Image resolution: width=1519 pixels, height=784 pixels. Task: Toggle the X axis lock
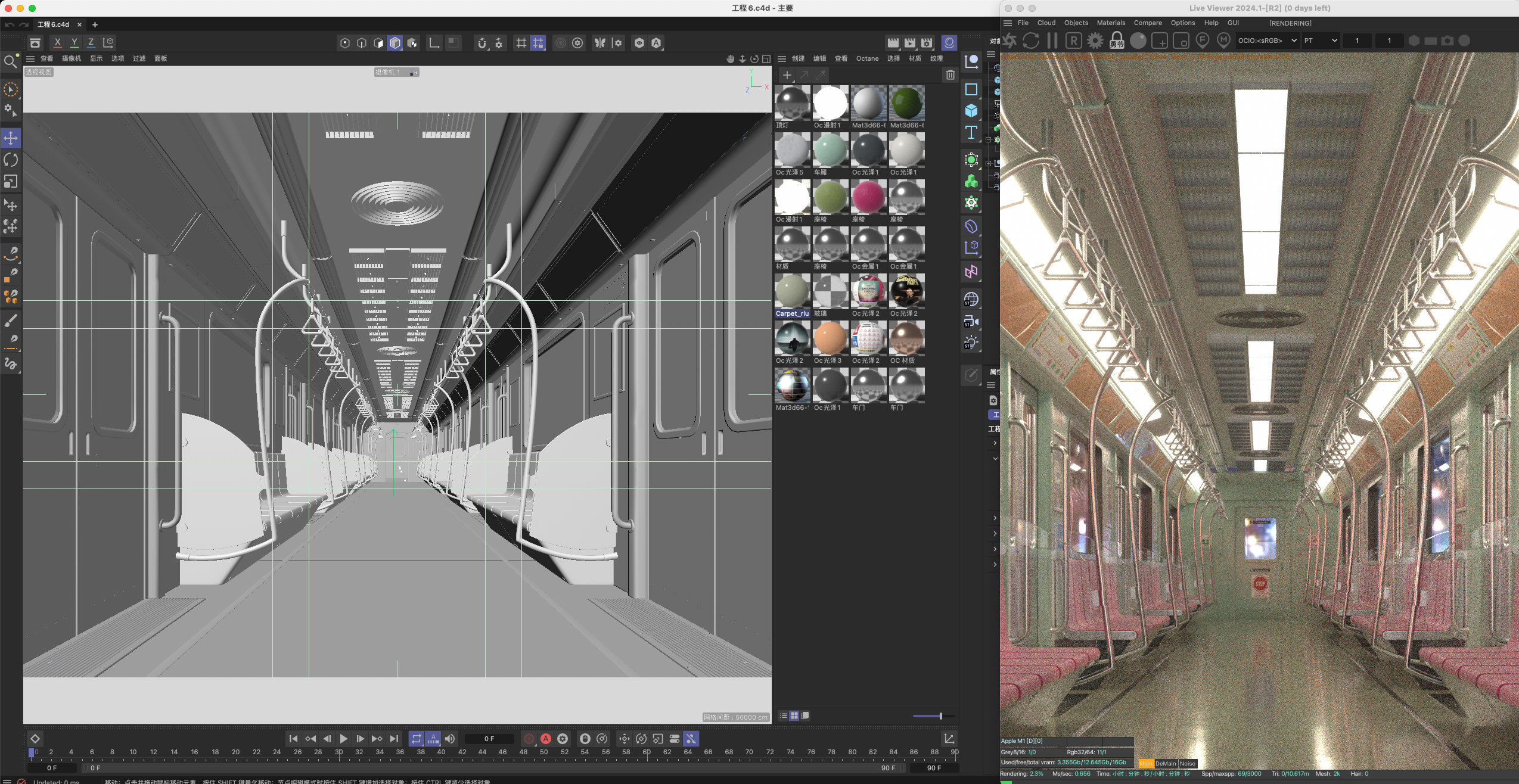(57, 43)
